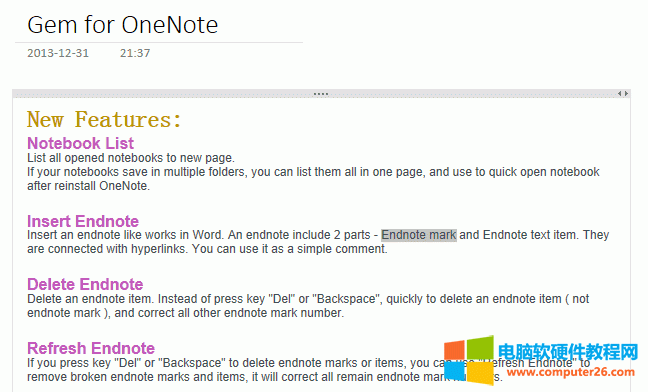Screen dimensions: 648x392
Task: Click the note container drag handle dots
Action: (321, 94)
